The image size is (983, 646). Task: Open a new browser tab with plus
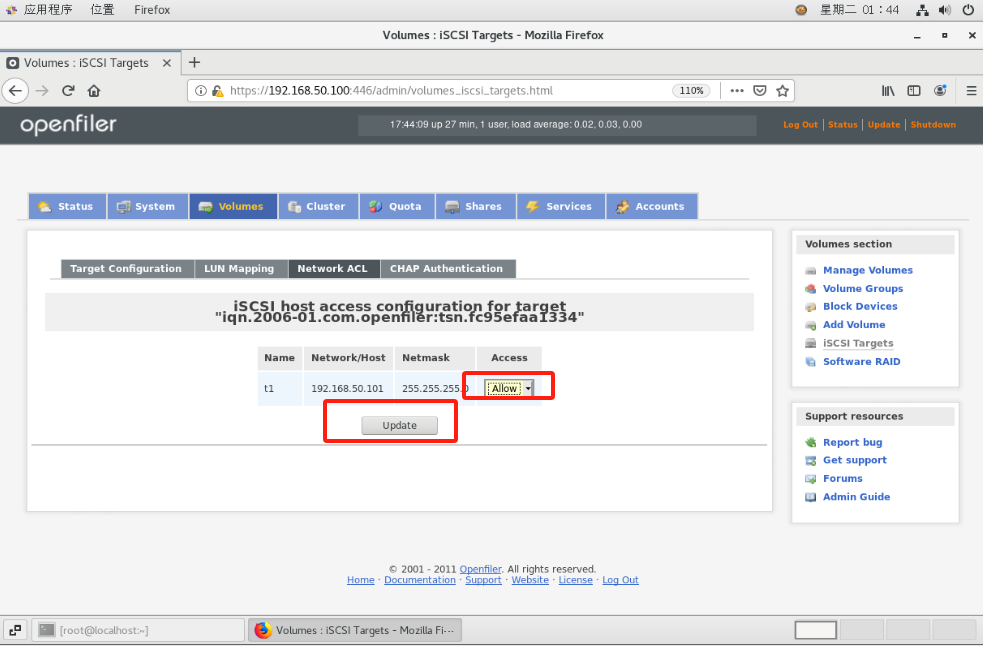pos(194,63)
